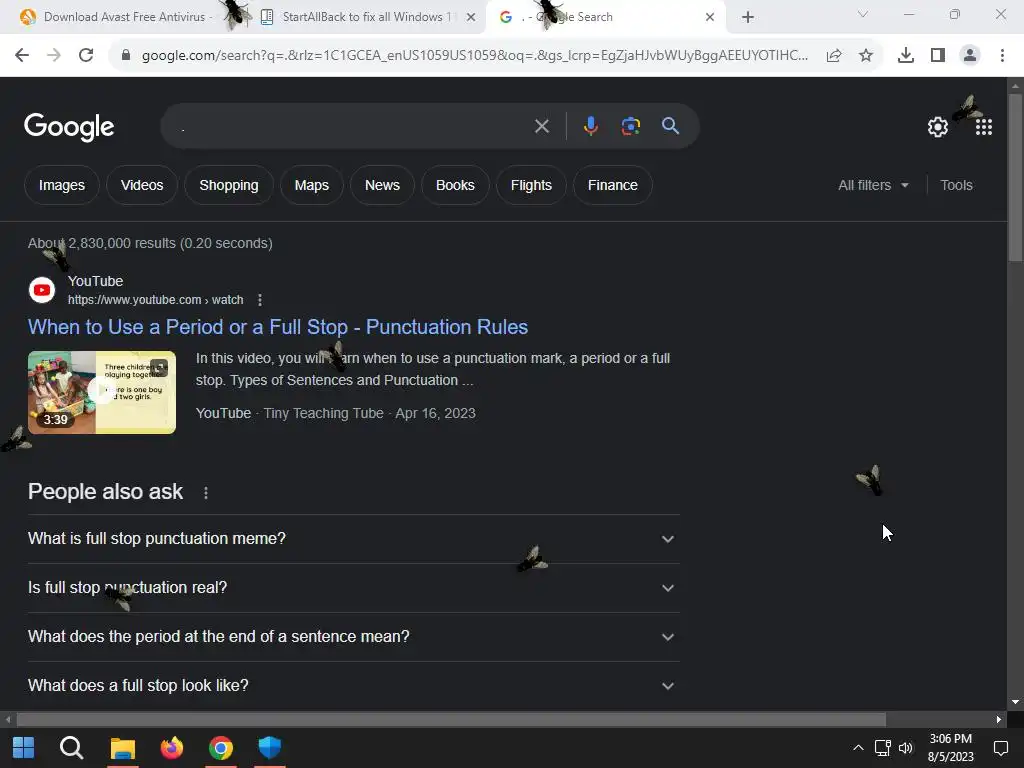Open the volume tray icon
The height and width of the screenshot is (768, 1024).
[x=906, y=748]
